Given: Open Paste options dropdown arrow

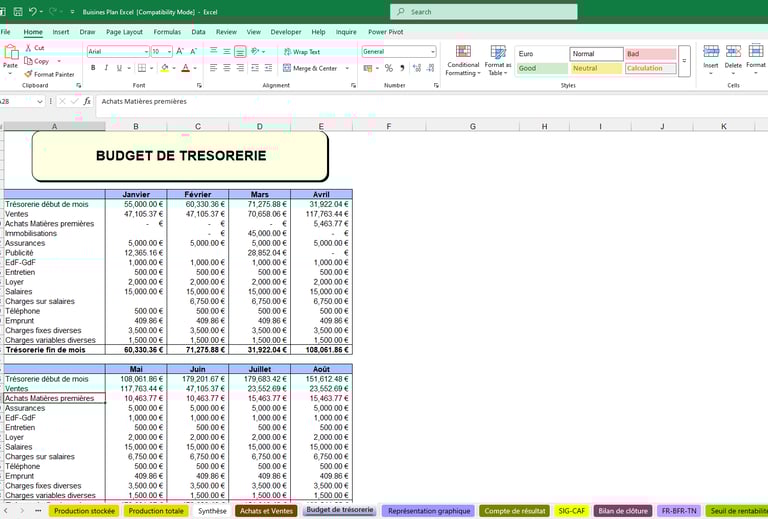Looking at the screenshot, I should tap(10, 74).
